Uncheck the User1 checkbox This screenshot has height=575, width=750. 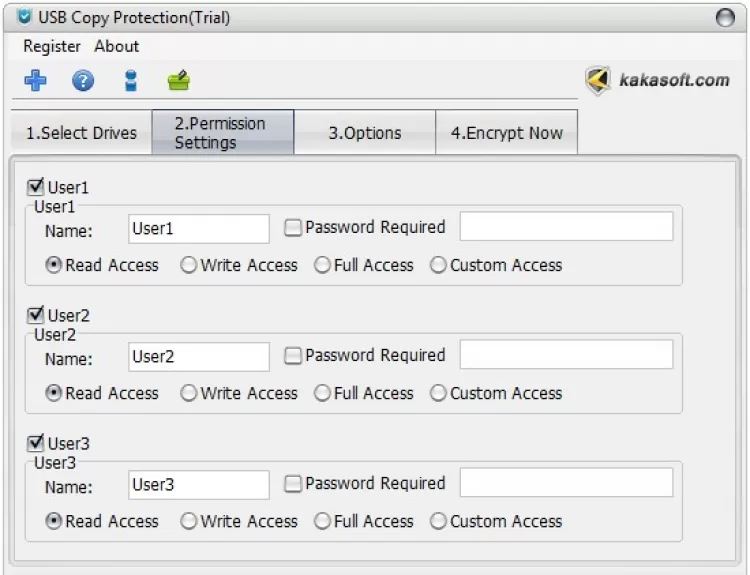coord(36,187)
